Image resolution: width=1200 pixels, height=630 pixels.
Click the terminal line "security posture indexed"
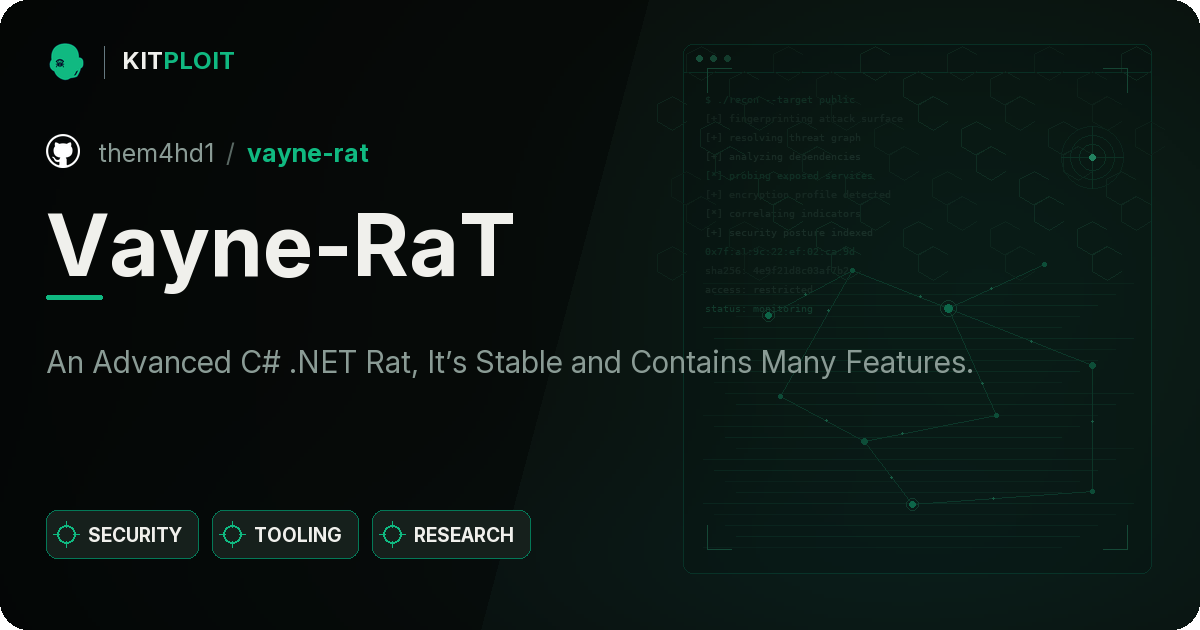788,233
